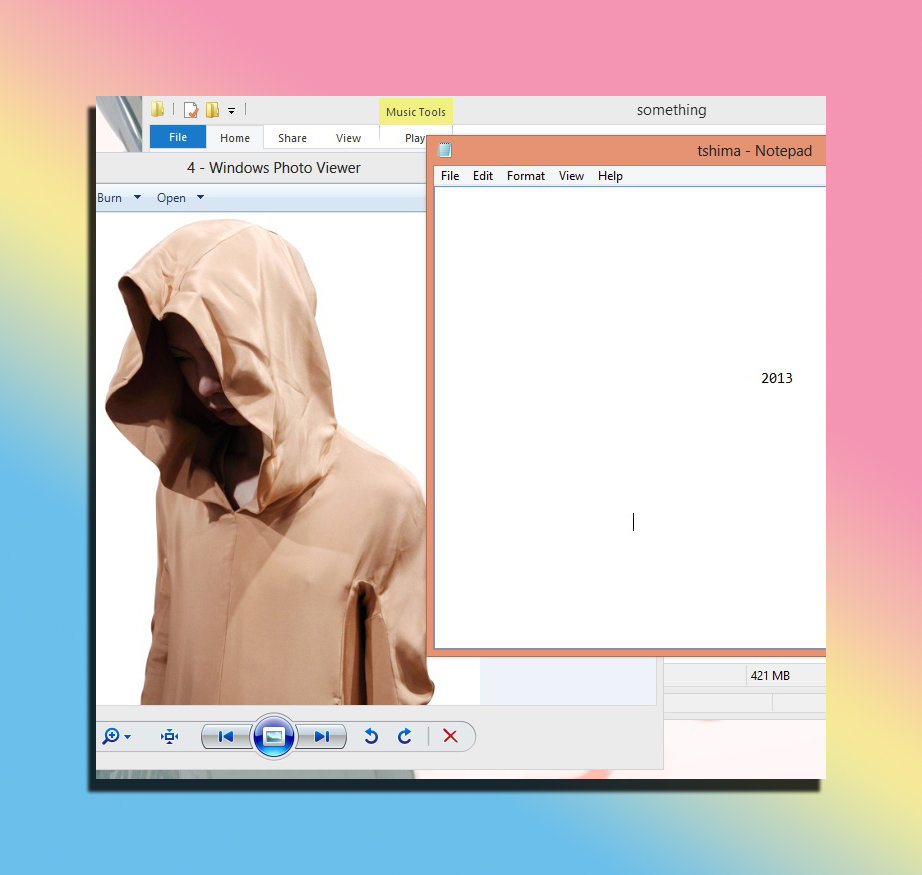Screen dimensions: 922x875
Task: Delete the photo with red X
Action: (x=450, y=736)
